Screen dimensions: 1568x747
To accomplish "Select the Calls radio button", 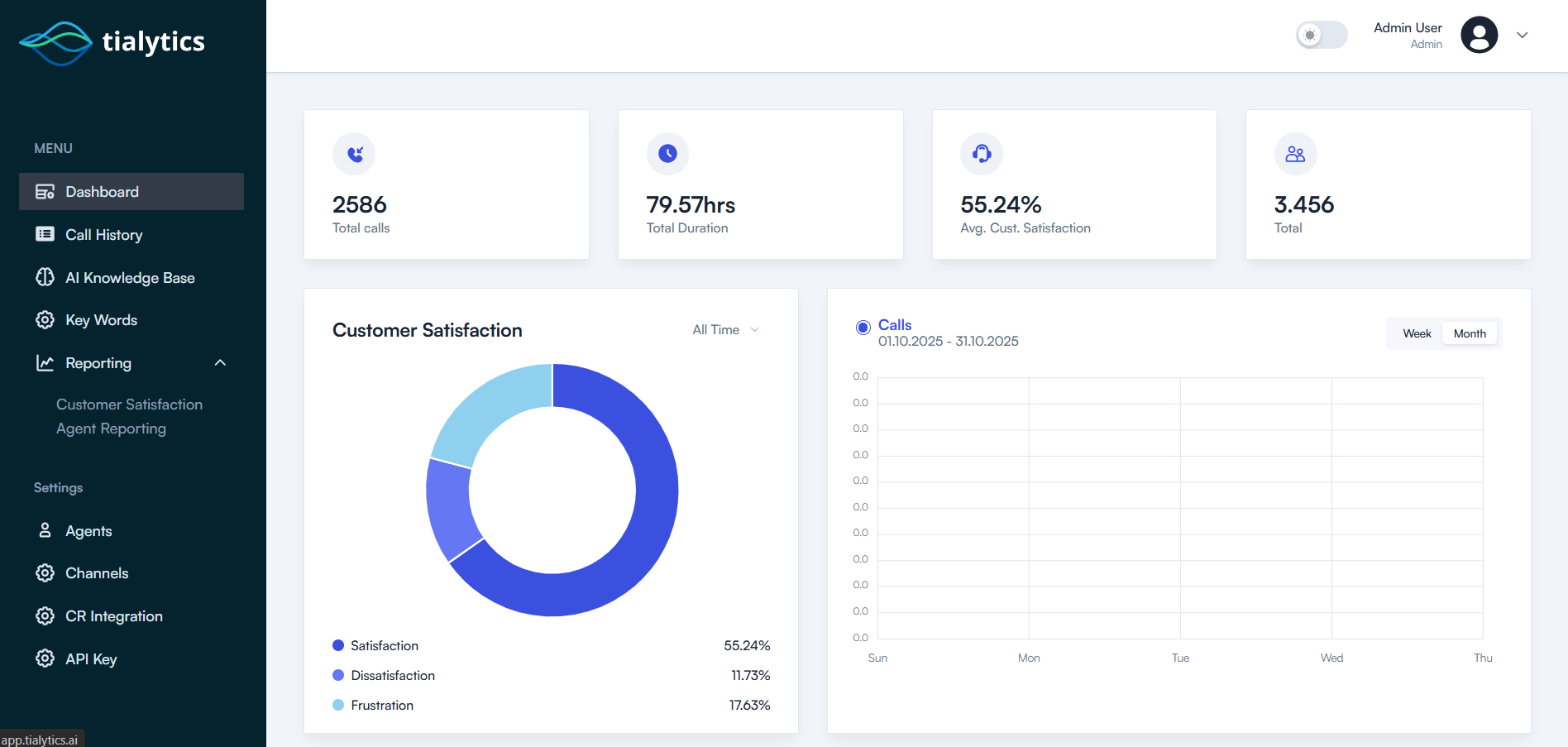I will coord(863,328).
